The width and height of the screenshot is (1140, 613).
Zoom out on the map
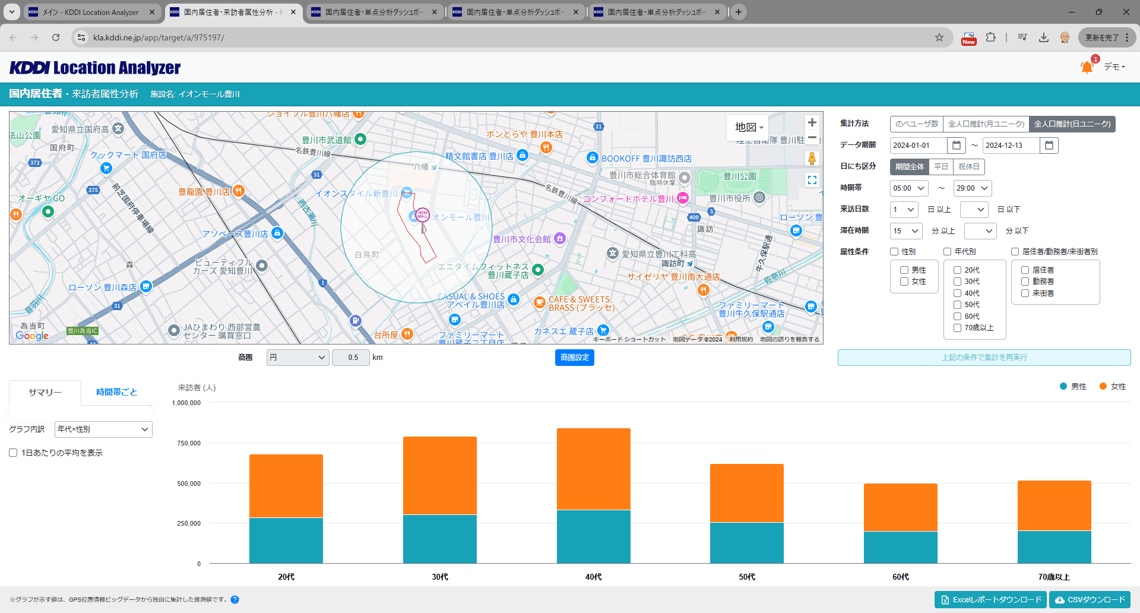(812, 138)
